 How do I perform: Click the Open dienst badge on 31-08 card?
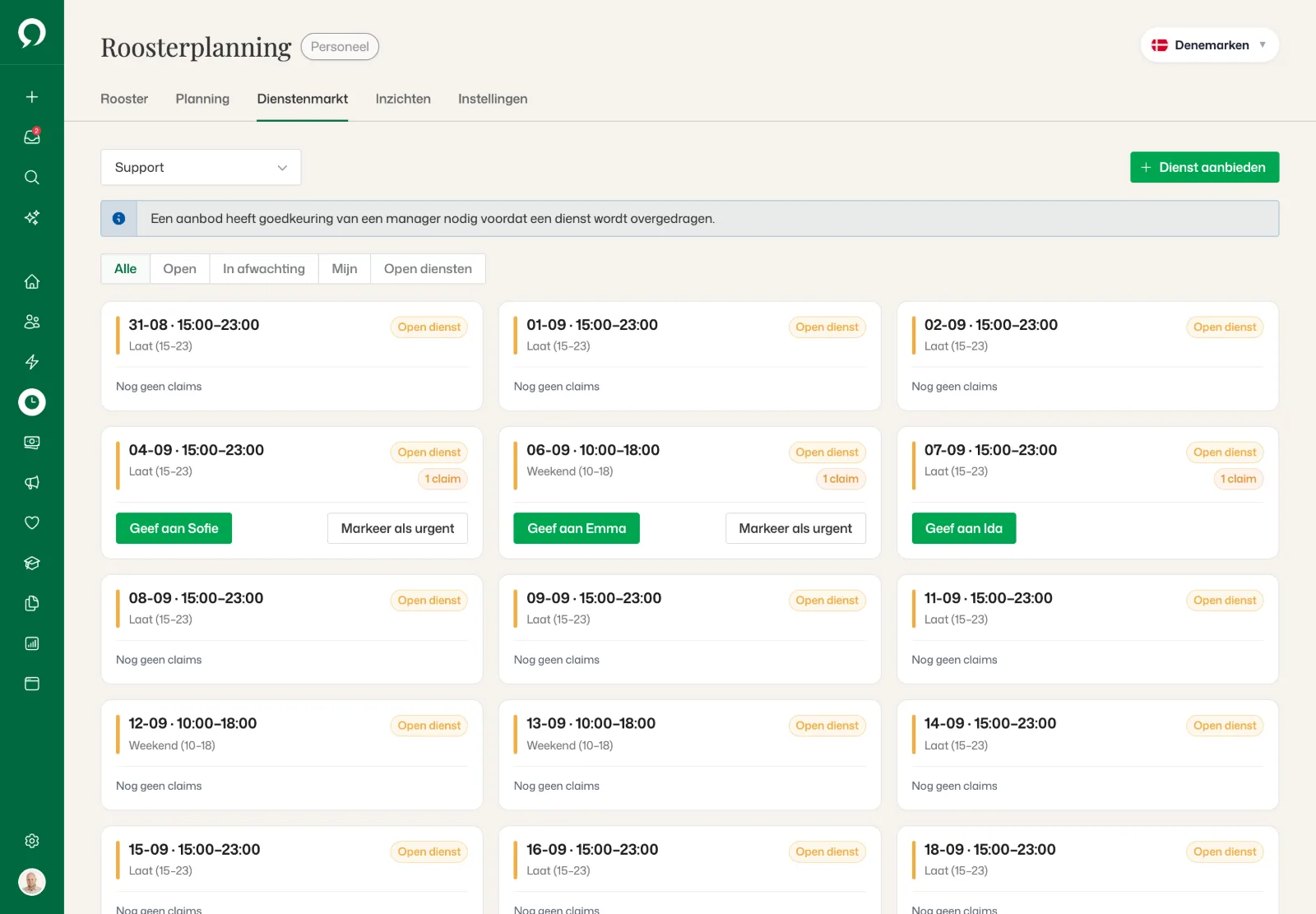pos(429,327)
